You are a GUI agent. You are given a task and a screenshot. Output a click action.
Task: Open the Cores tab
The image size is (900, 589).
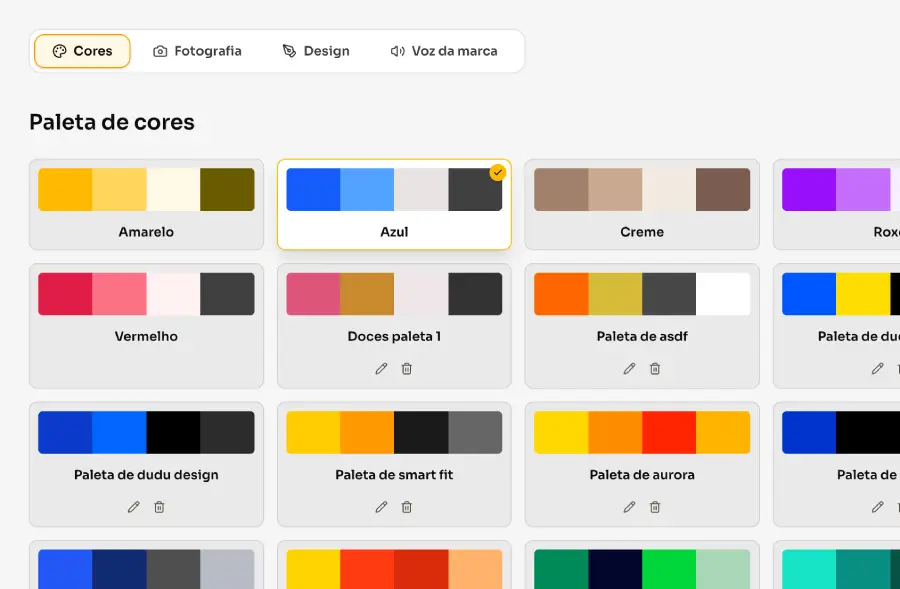pyautogui.click(x=82, y=51)
